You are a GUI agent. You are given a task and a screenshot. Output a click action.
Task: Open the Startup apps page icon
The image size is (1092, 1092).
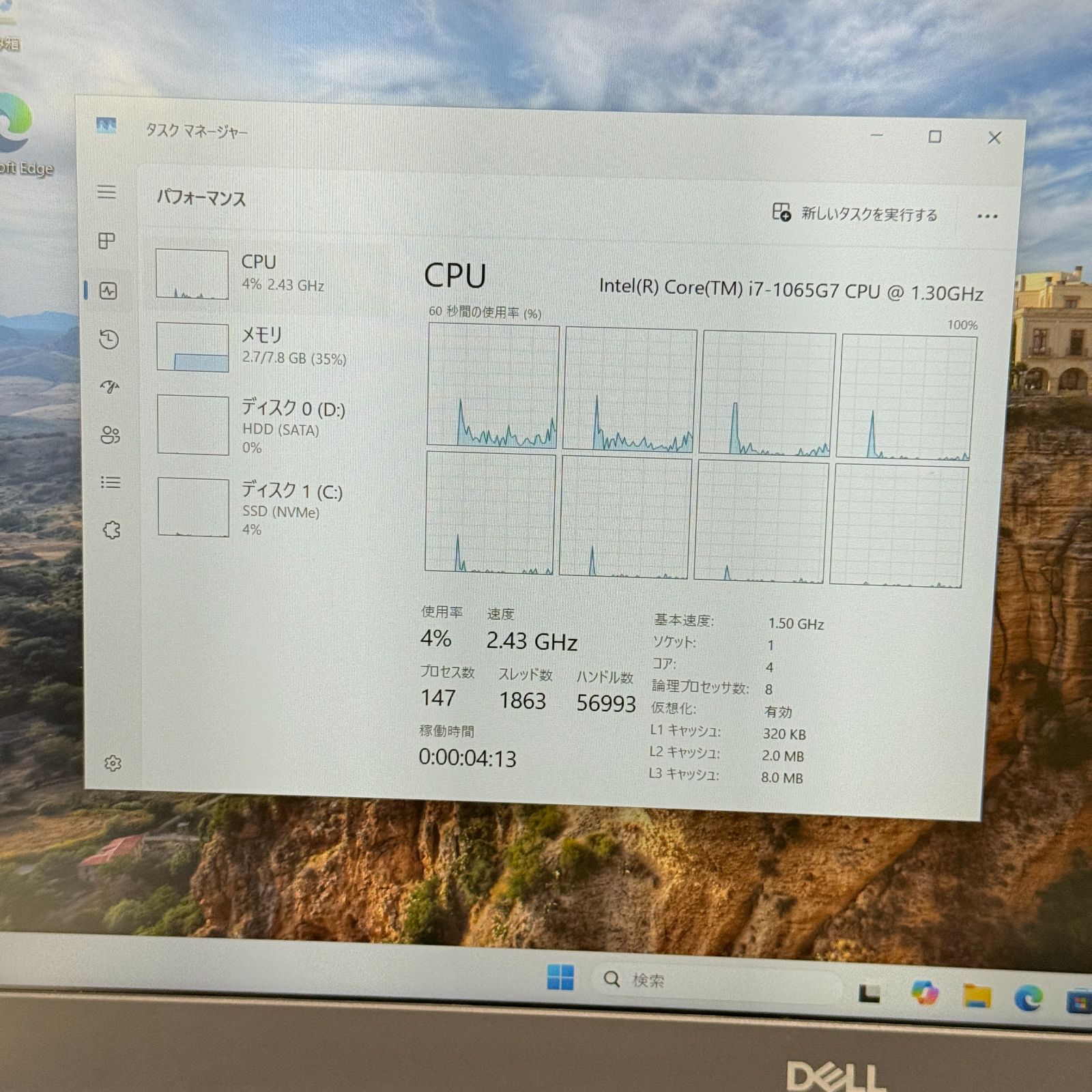[x=109, y=385]
